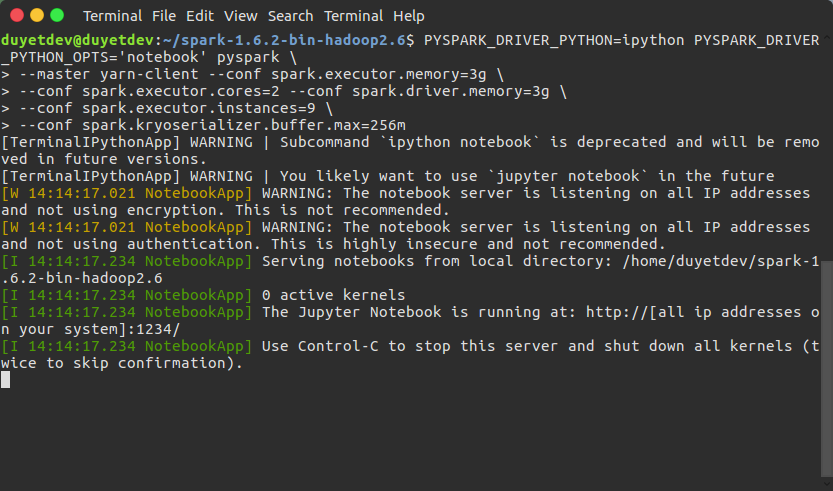Click the ~/spark-1.6.2-bin-hadoop2.6 prompt path
The height and width of the screenshot is (491, 833).
click(284, 40)
